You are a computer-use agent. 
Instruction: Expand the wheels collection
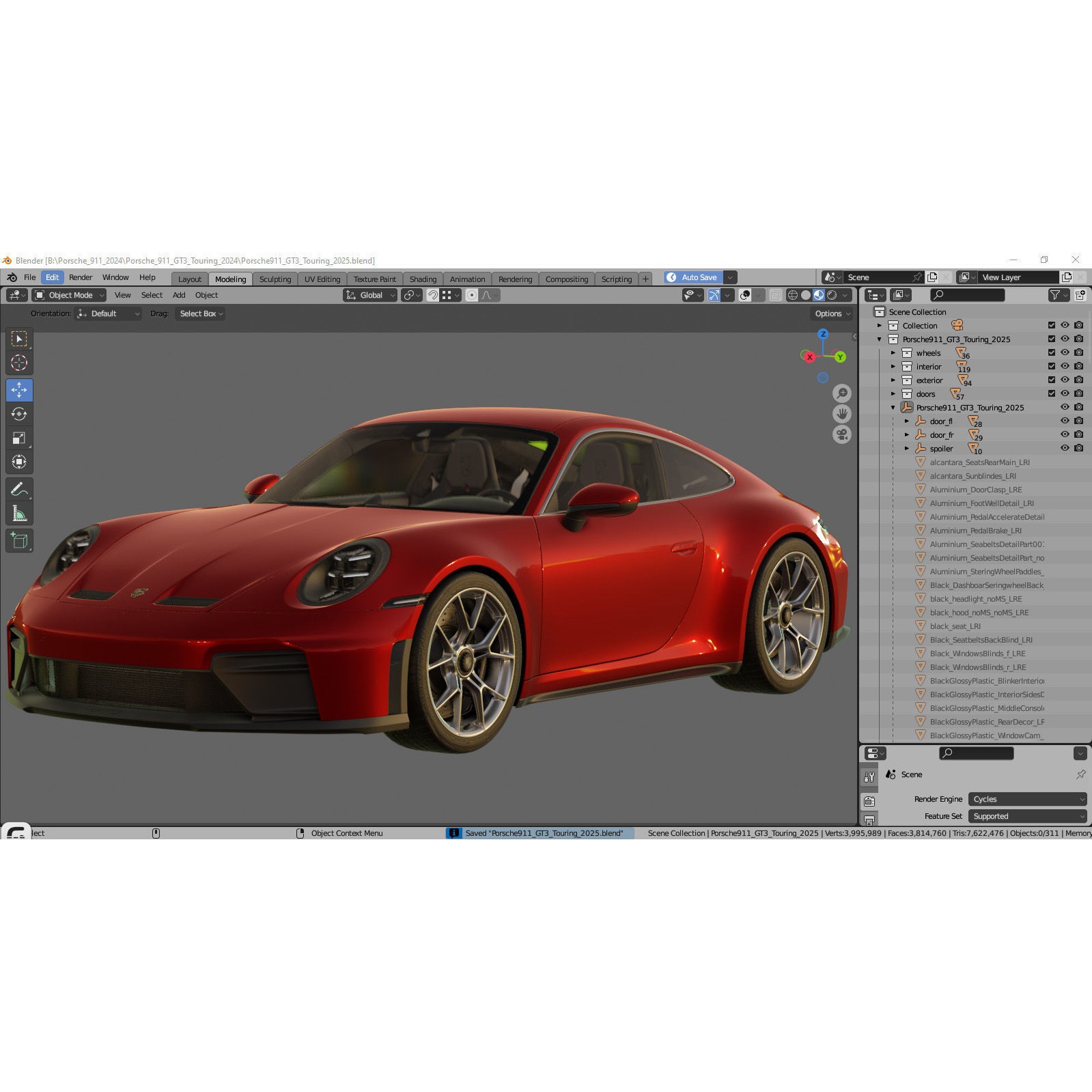893,353
